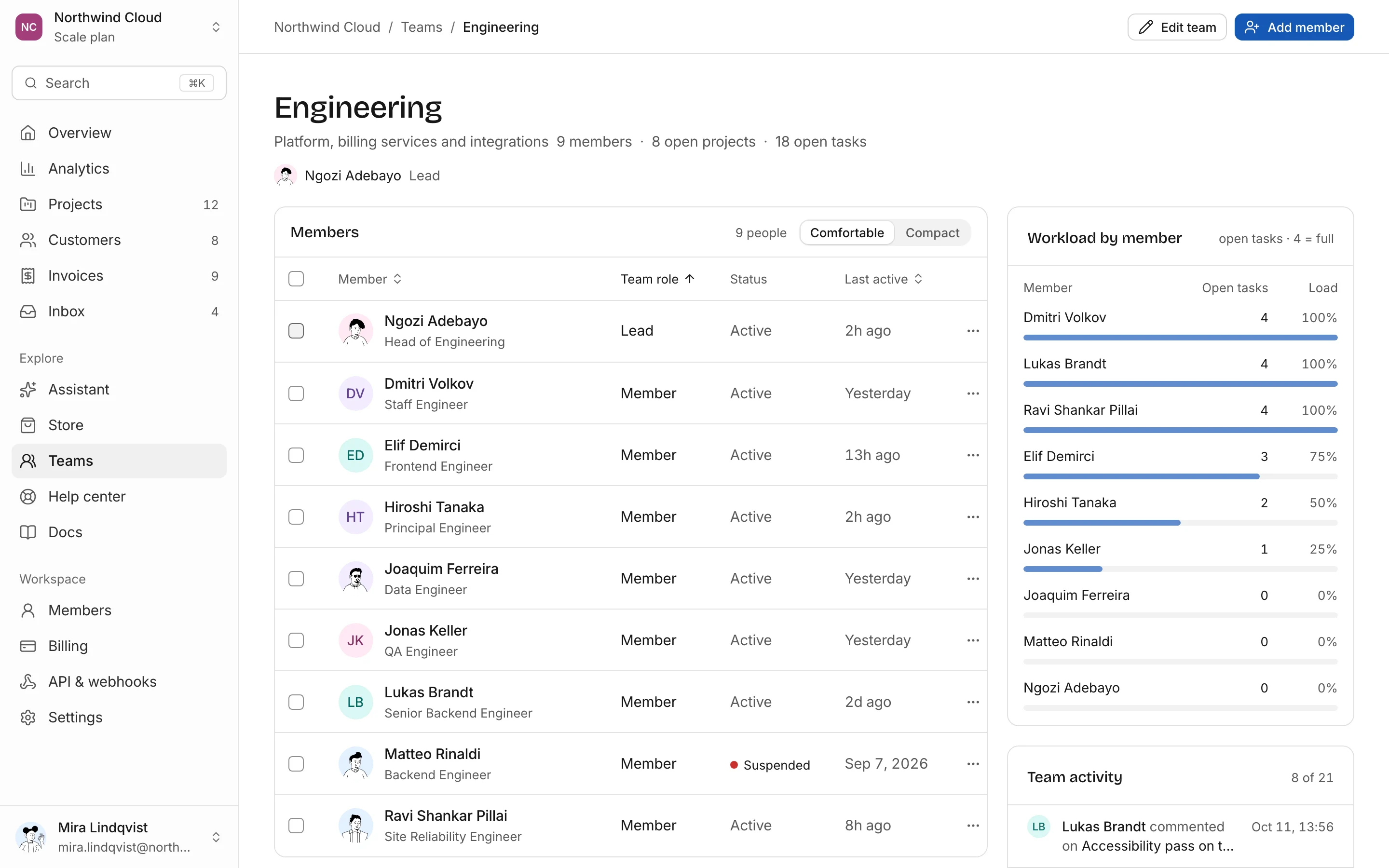
Task: Sort by Team role column
Action: (658, 279)
